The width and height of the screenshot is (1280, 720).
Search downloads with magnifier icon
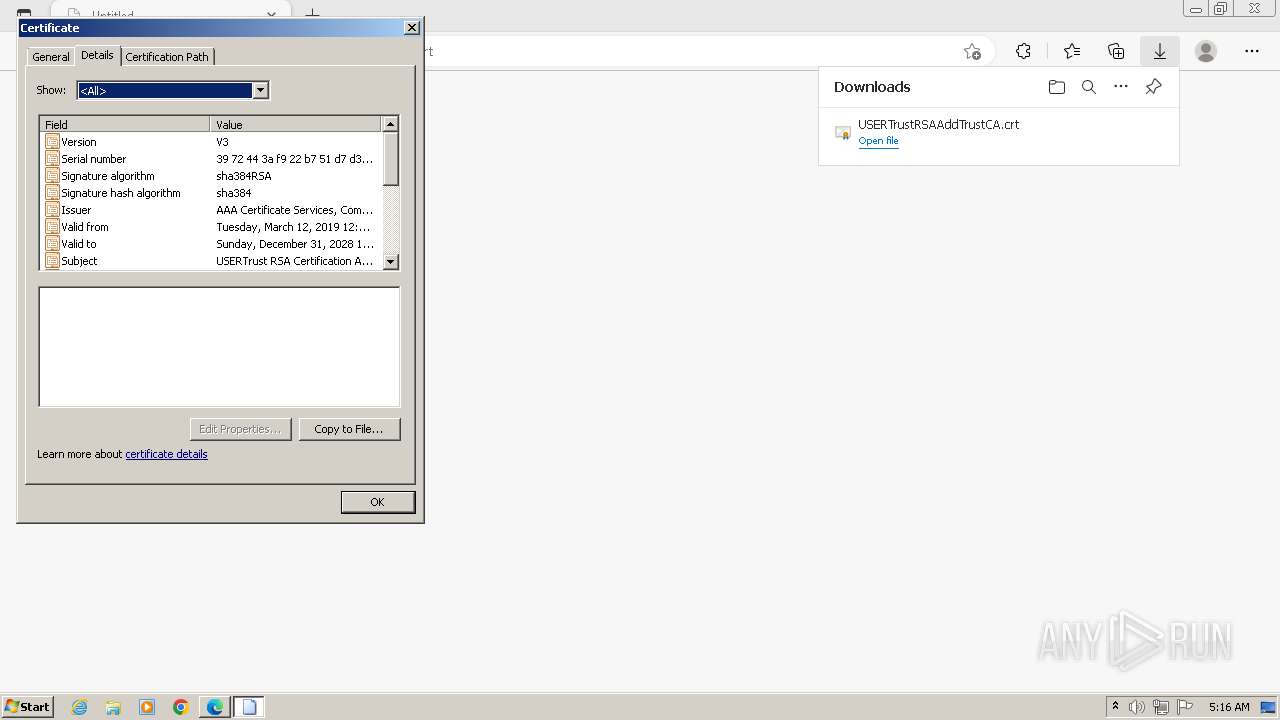pyautogui.click(x=1089, y=87)
